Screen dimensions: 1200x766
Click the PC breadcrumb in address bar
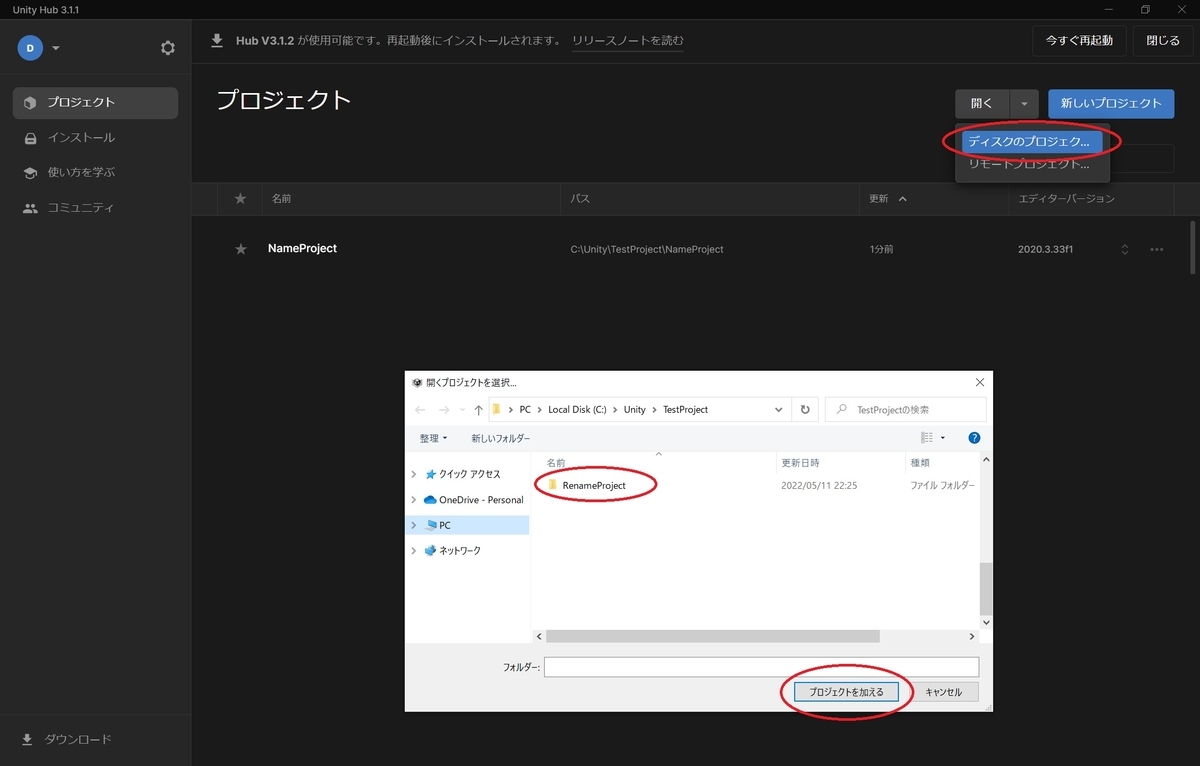(x=525, y=410)
